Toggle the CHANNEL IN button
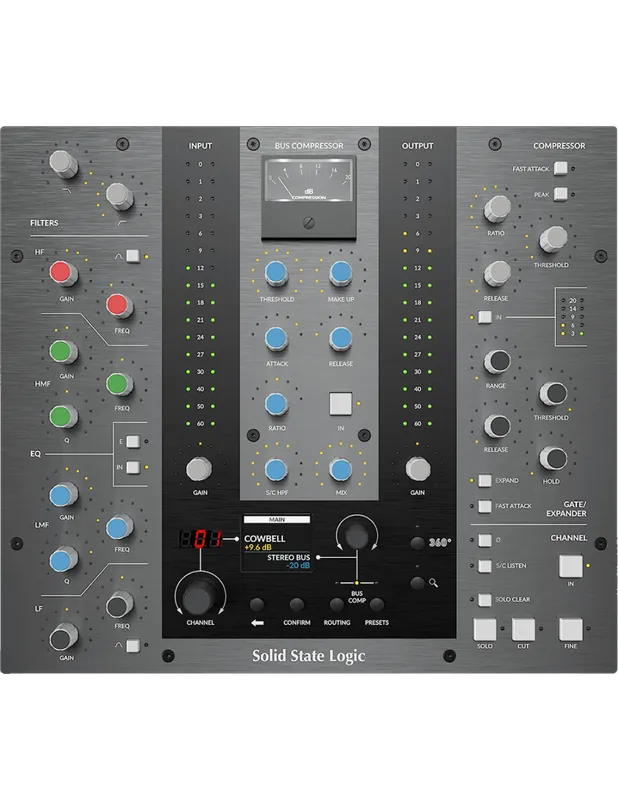The height and width of the screenshot is (800, 618). [571, 566]
